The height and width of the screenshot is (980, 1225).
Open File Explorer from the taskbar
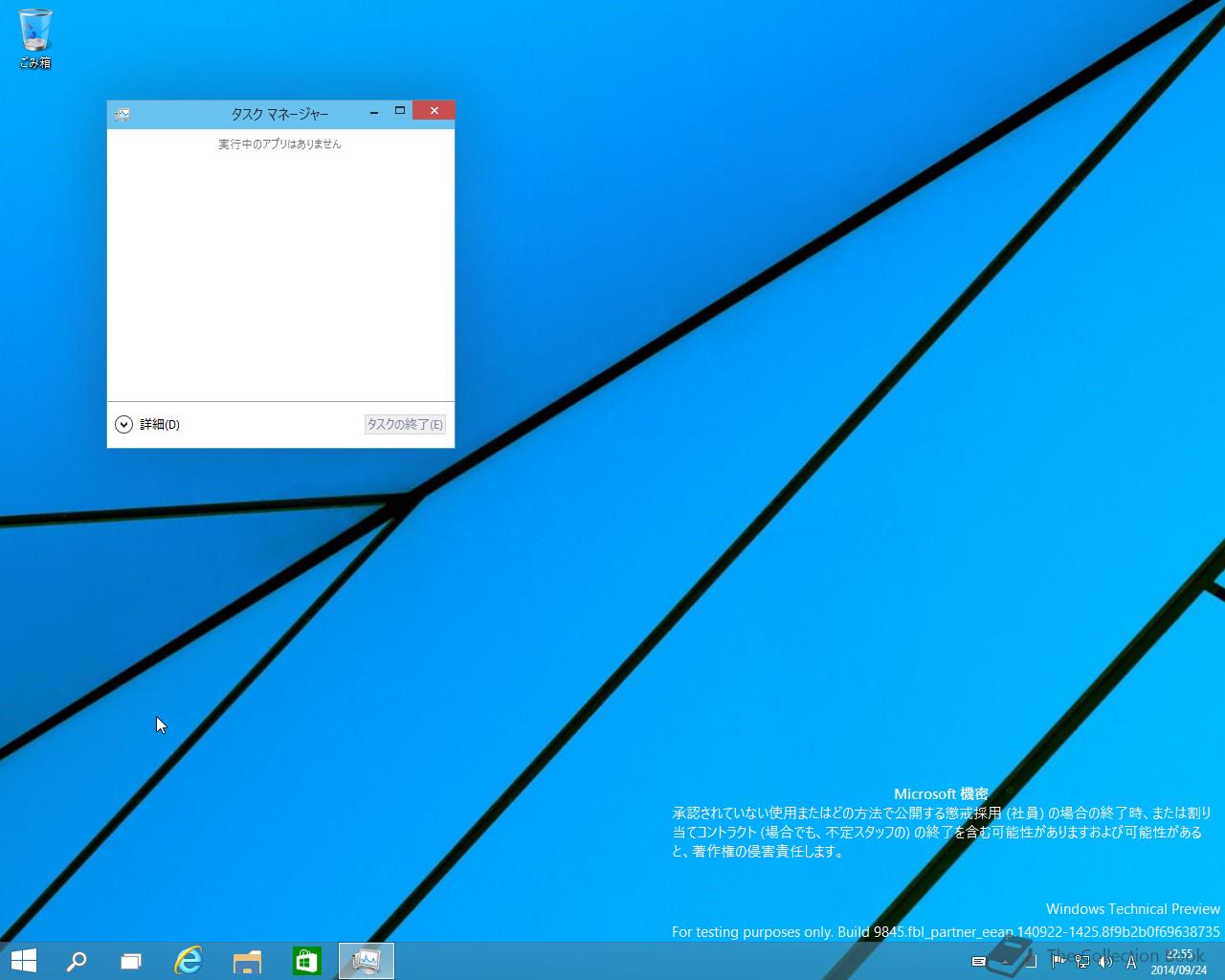click(x=248, y=961)
